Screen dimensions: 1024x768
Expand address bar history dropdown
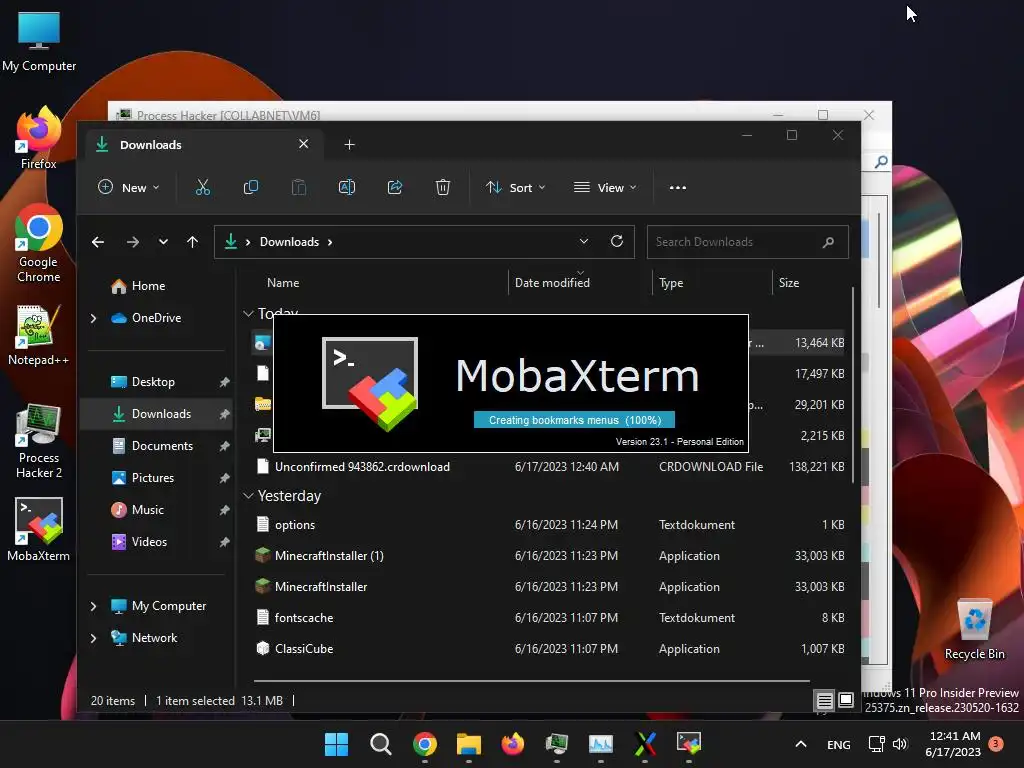tap(584, 242)
